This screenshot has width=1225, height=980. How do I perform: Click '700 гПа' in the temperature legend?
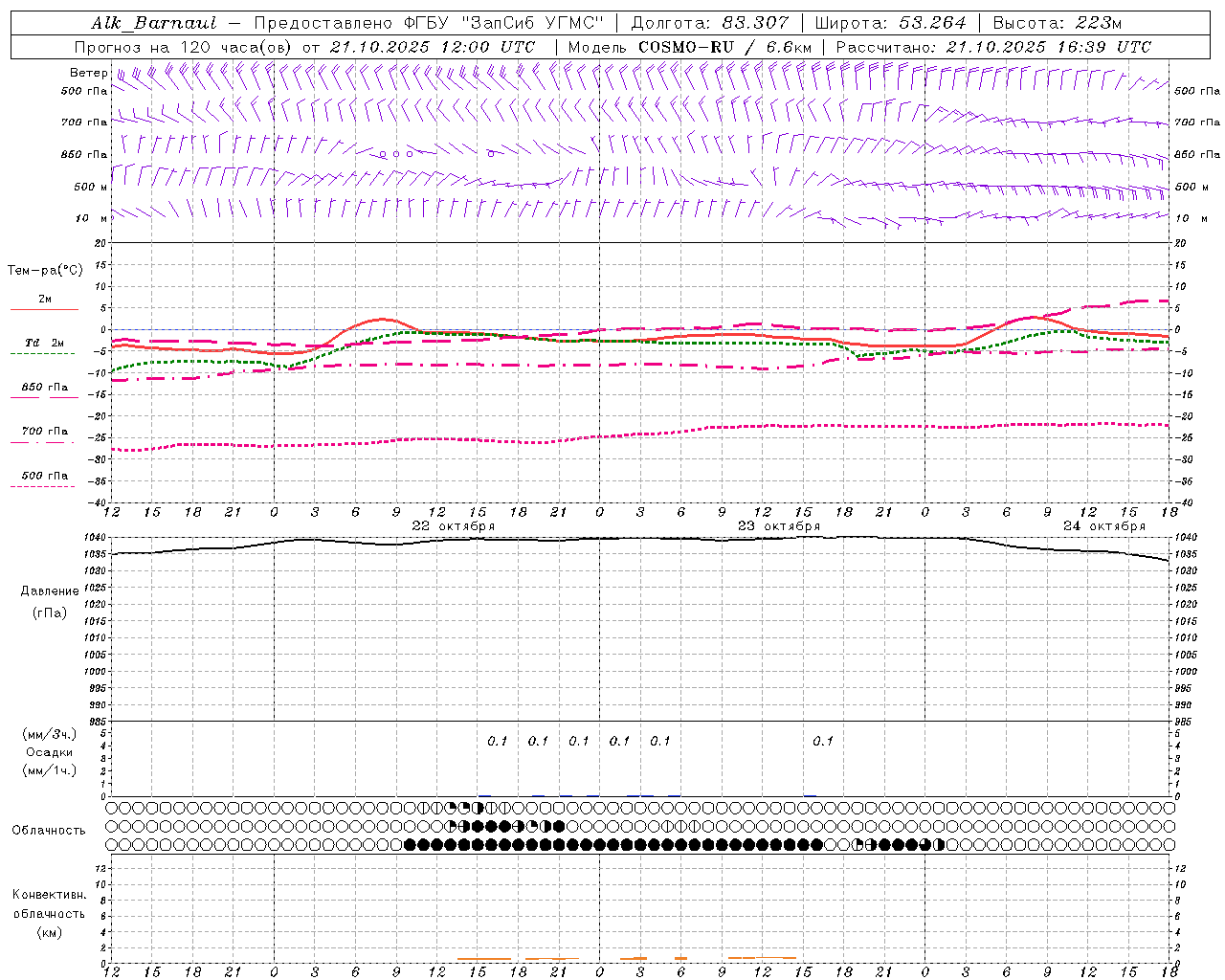[x=45, y=432]
